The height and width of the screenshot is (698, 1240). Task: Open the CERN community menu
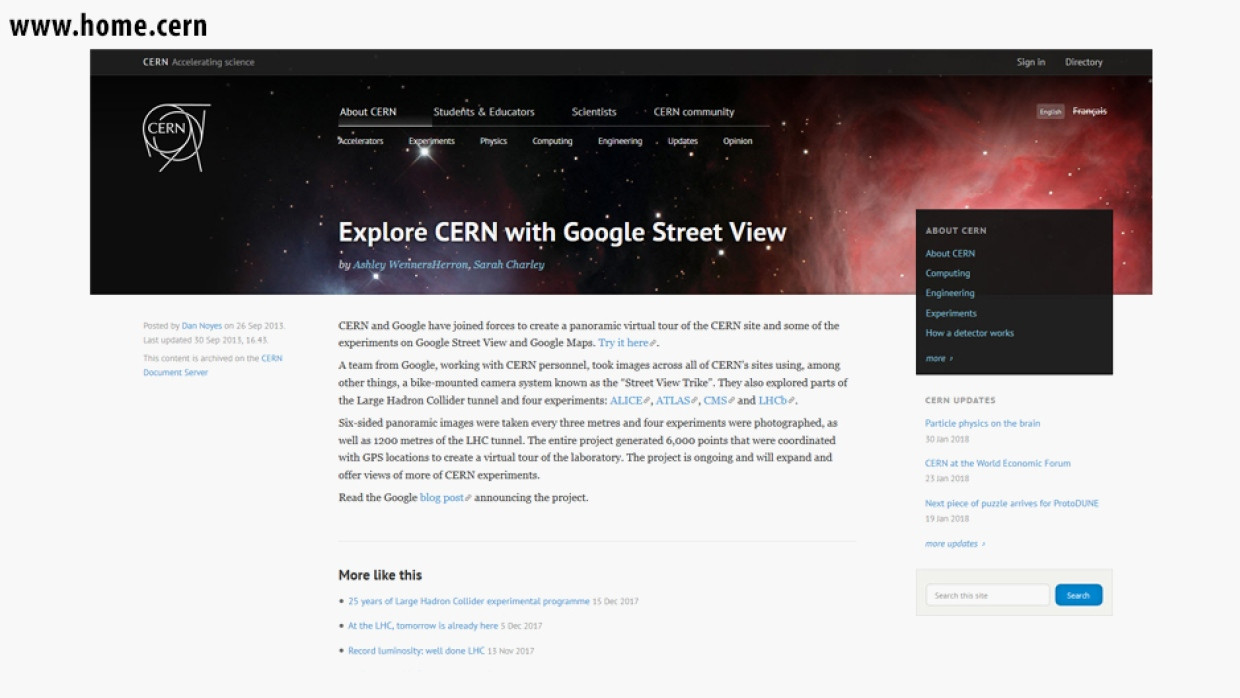[x=694, y=112]
